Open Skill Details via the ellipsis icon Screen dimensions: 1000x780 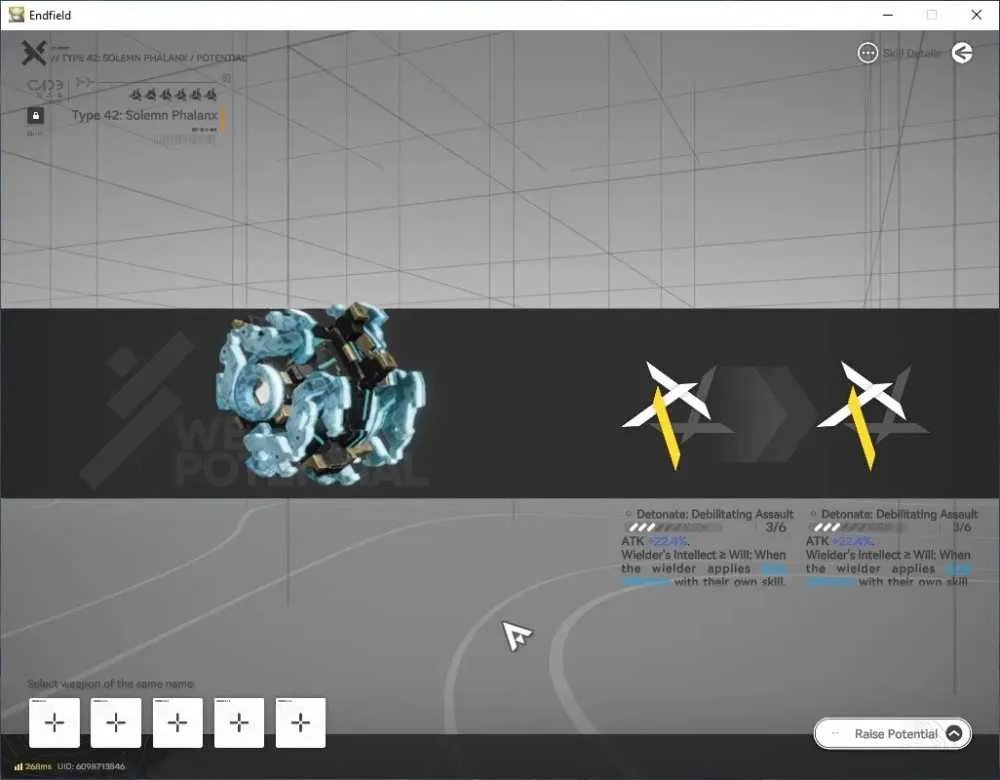pos(867,53)
